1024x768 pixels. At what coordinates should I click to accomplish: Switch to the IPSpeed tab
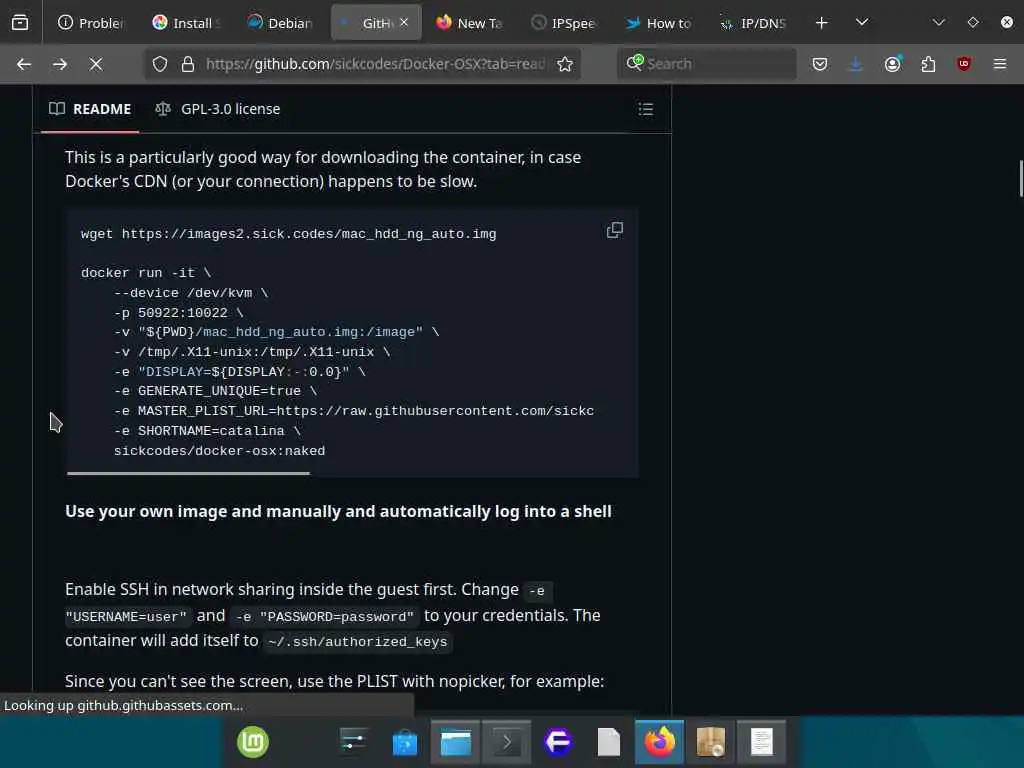coord(565,23)
